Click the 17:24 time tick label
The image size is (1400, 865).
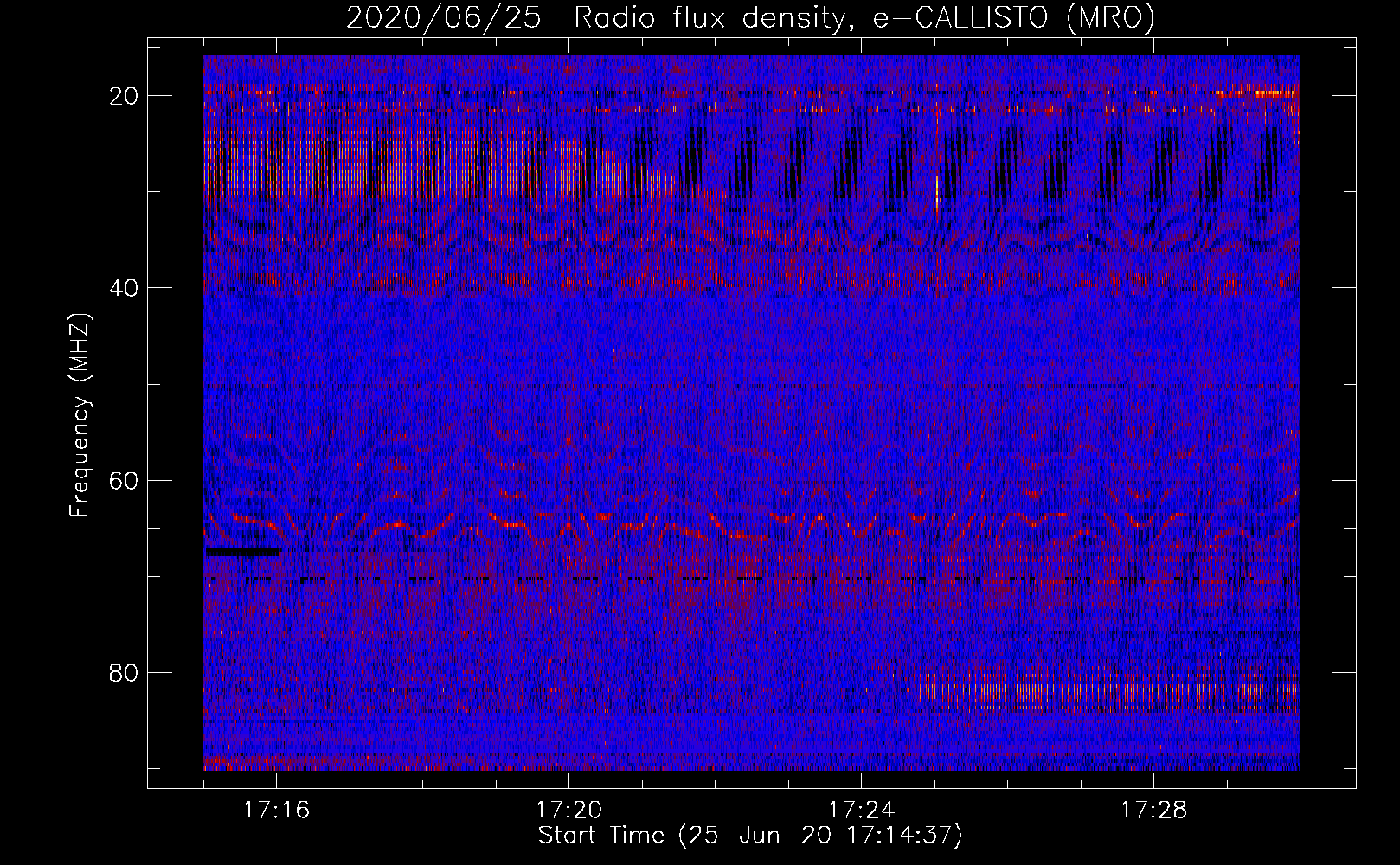pos(861,810)
